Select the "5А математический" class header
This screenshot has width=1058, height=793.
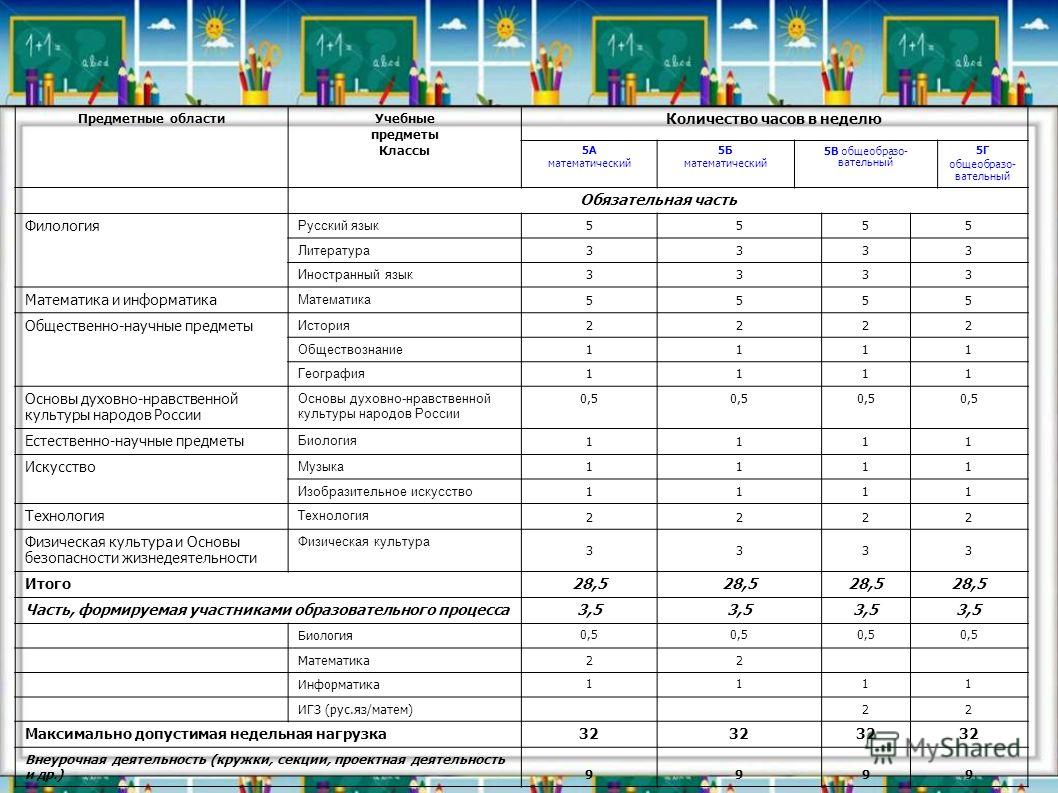coord(589,157)
